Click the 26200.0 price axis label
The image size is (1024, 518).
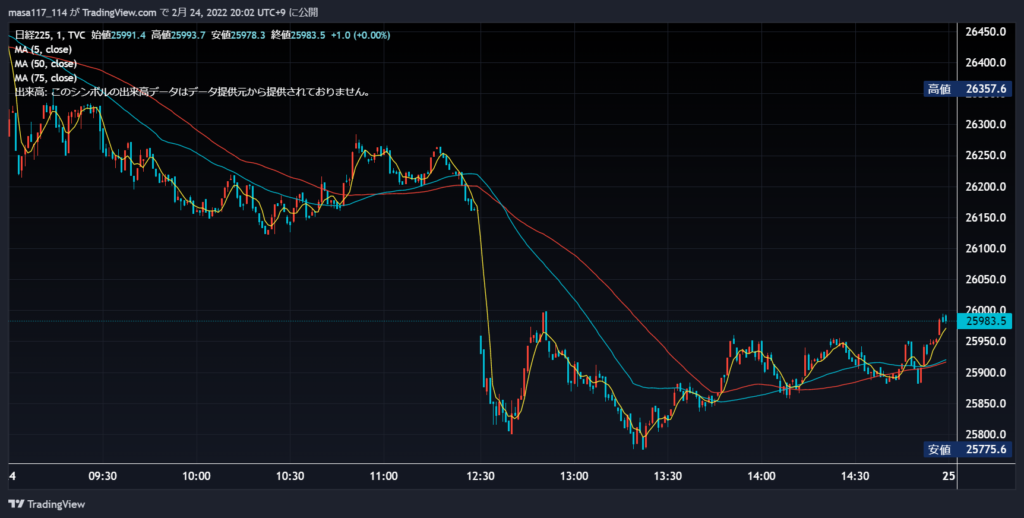coord(985,187)
